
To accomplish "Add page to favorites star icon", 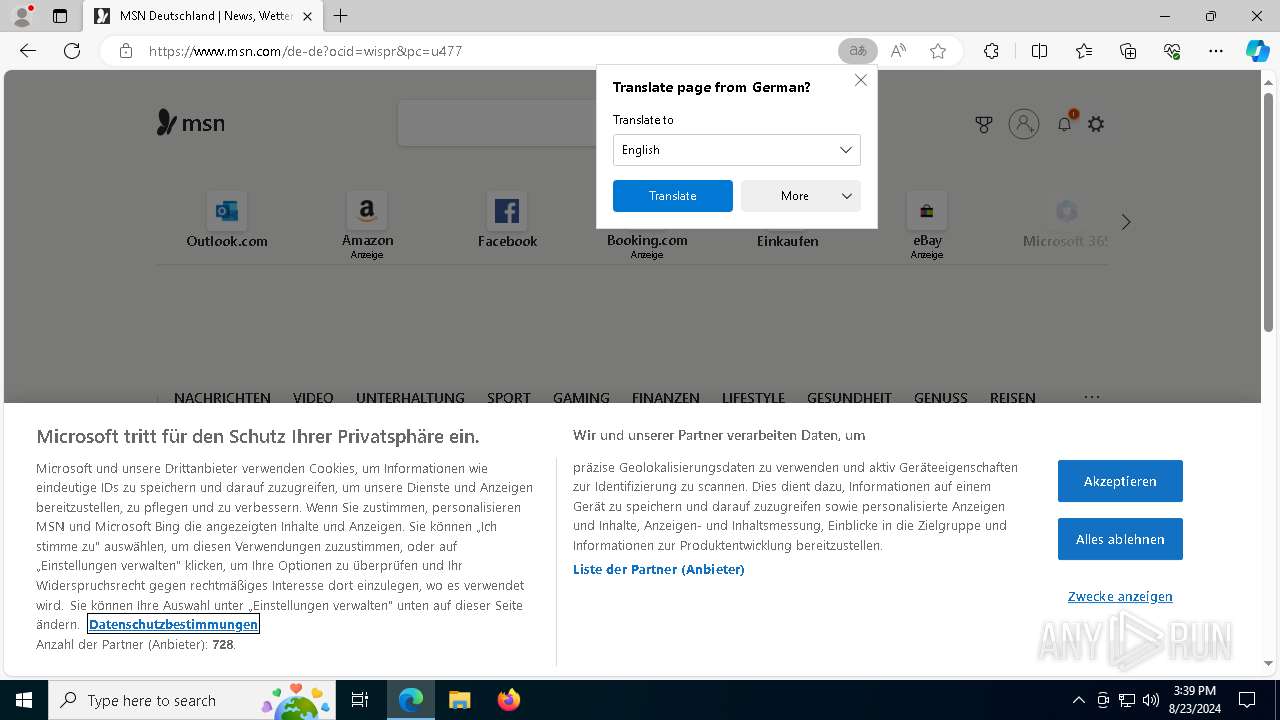I will [938, 51].
